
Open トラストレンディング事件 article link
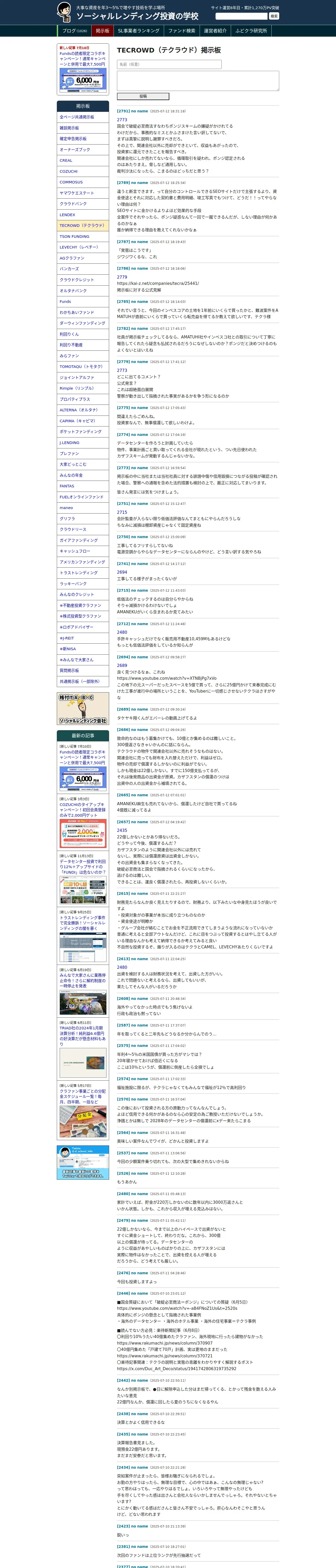(82, 922)
